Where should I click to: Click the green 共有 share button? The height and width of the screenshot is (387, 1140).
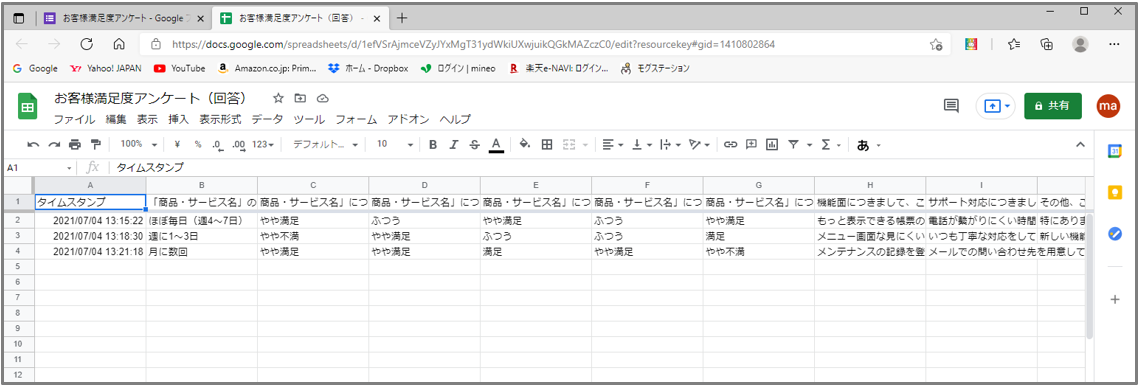(1053, 105)
